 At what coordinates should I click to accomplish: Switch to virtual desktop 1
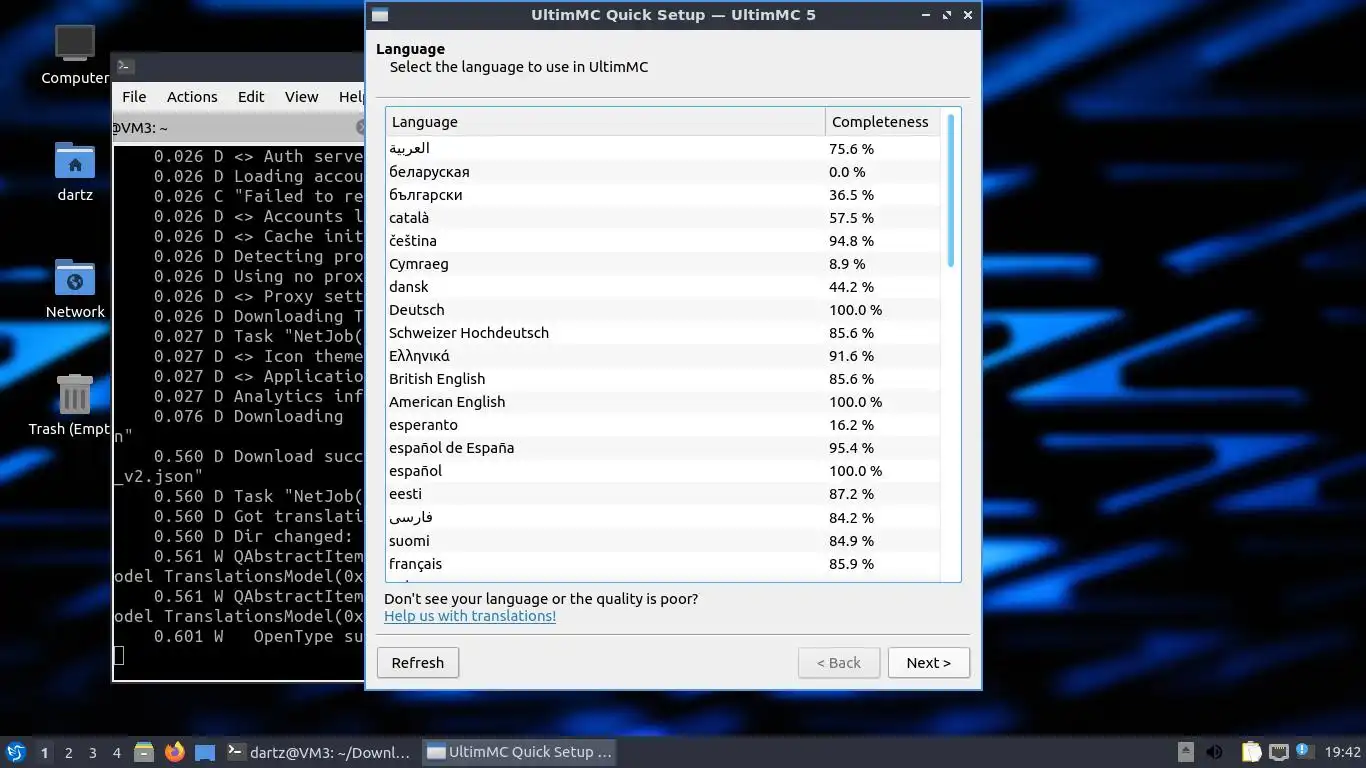tap(44, 752)
